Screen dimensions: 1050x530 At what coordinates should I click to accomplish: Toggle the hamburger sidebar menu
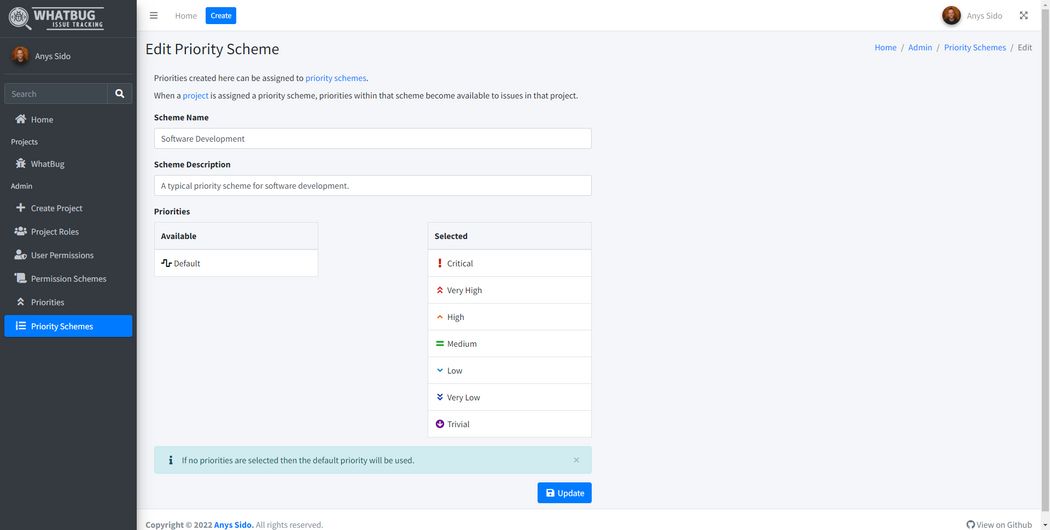pyautogui.click(x=153, y=16)
